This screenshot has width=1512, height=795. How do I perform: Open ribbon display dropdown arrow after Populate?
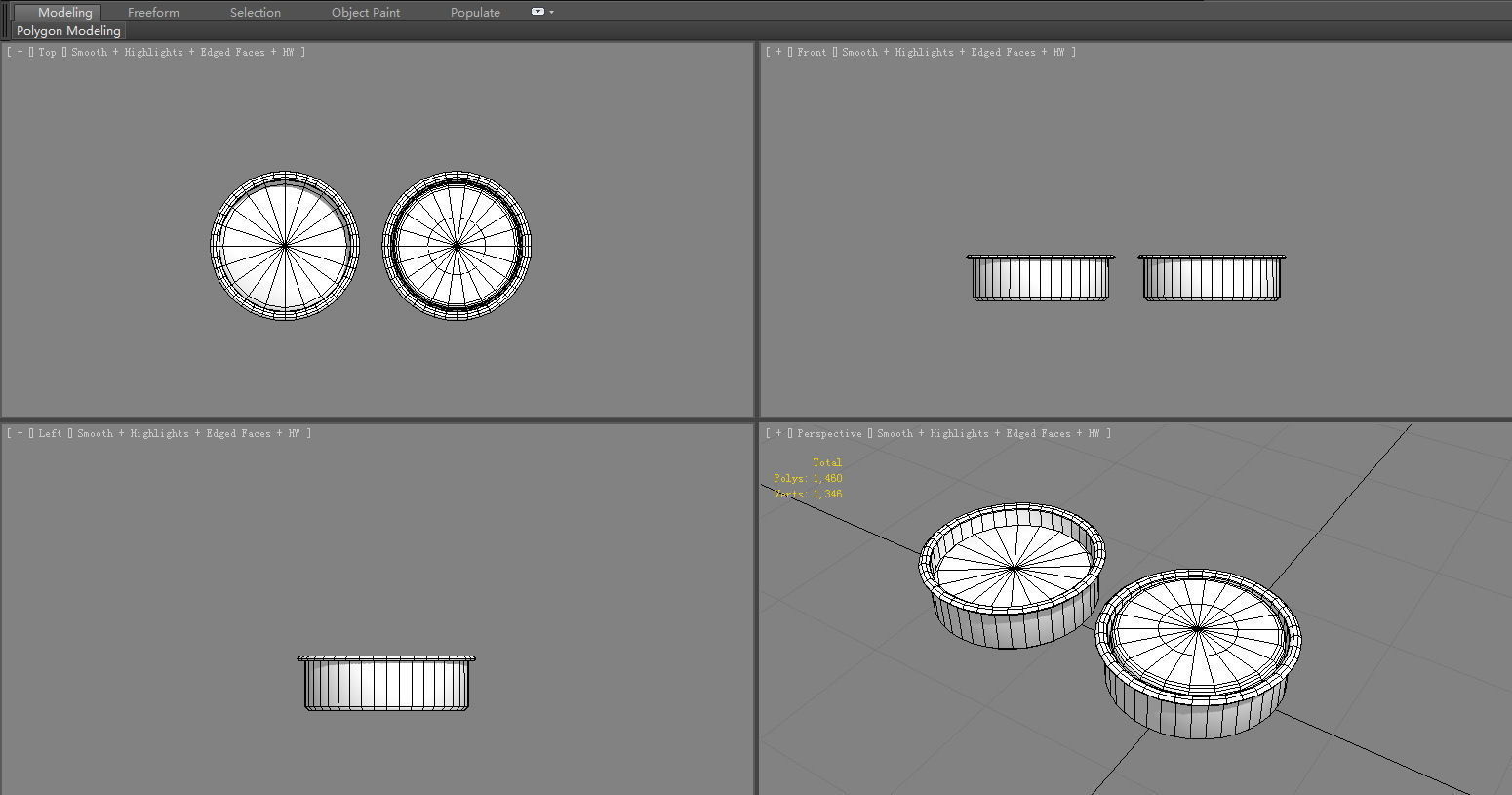click(x=552, y=12)
